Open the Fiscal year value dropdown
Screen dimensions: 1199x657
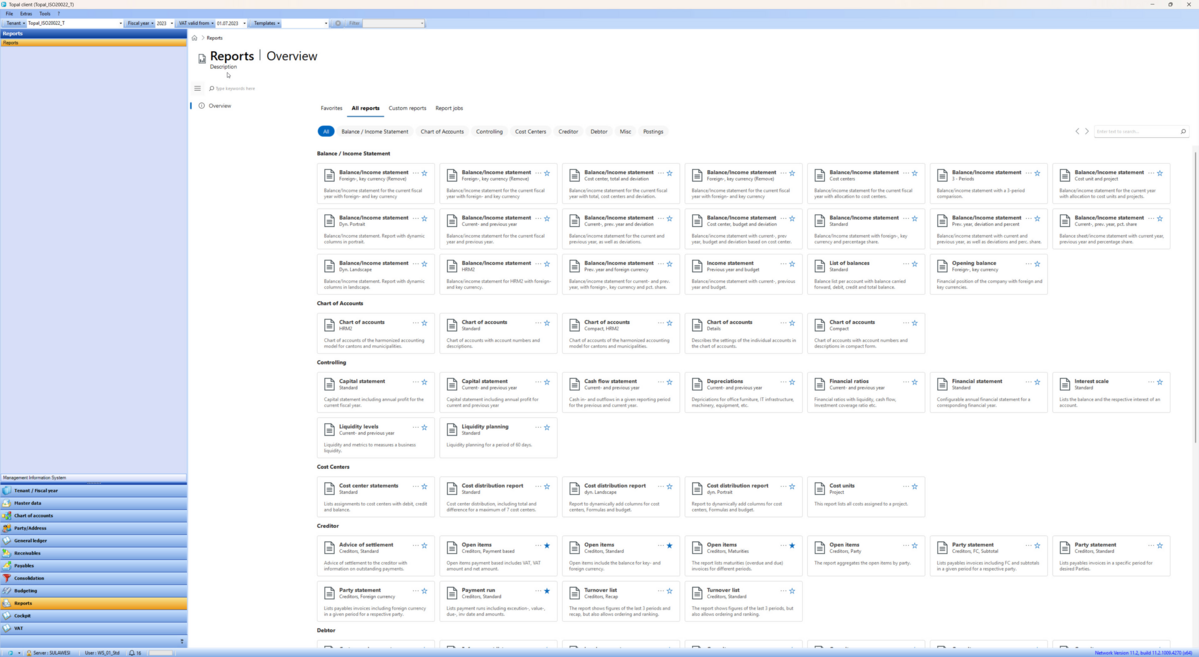coord(174,23)
